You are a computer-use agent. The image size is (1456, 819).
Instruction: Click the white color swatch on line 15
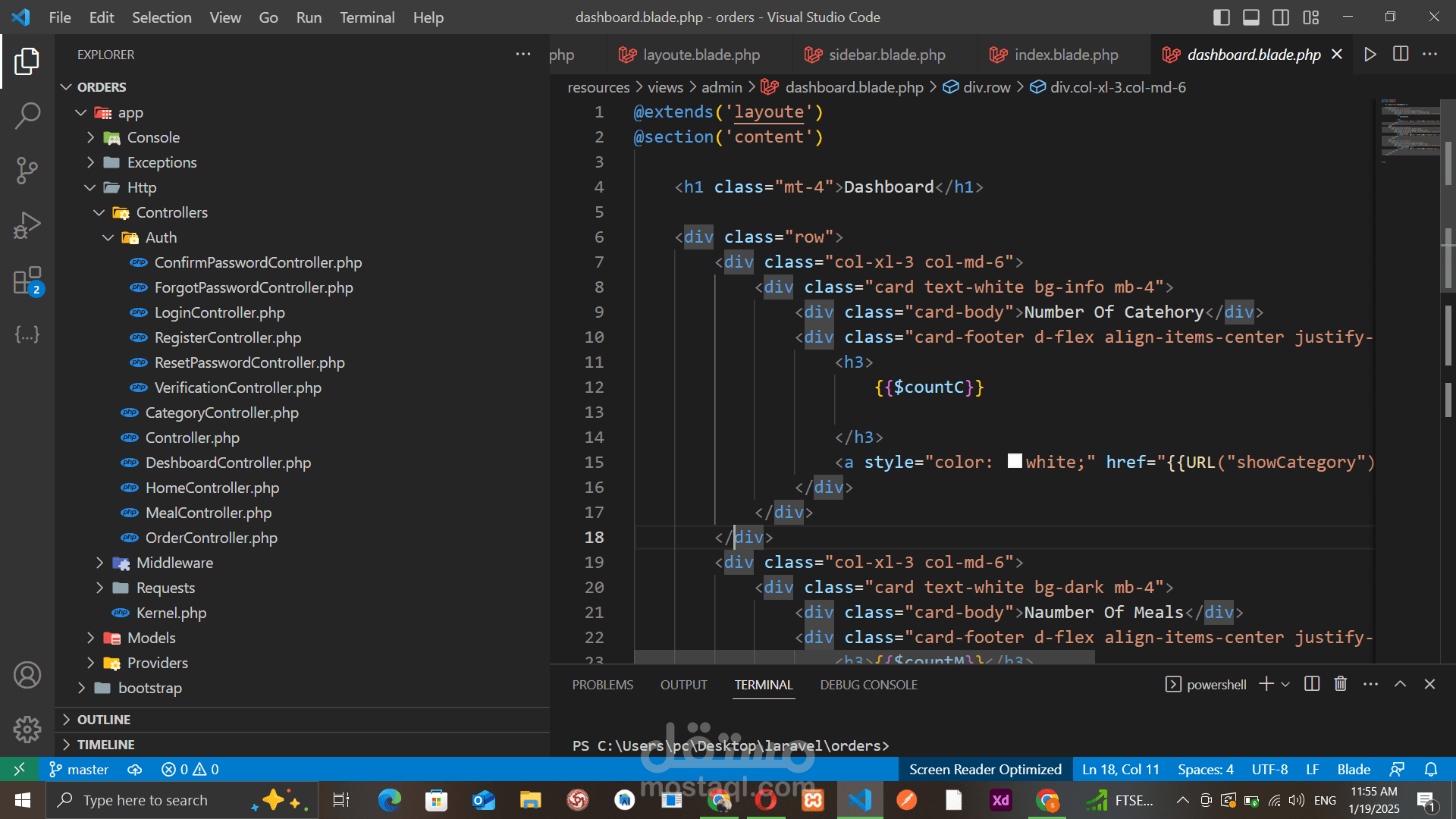pyautogui.click(x=1015, y=461)
